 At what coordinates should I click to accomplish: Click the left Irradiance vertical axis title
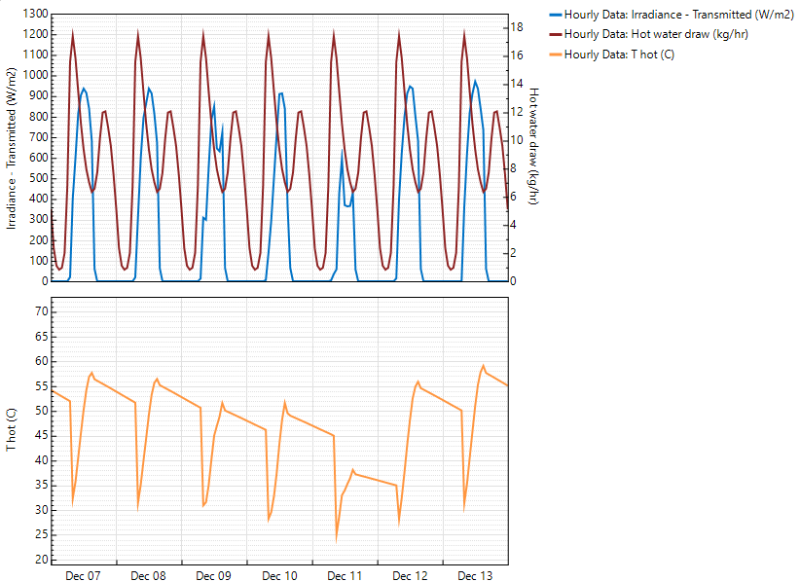click(x=13, y=148)
